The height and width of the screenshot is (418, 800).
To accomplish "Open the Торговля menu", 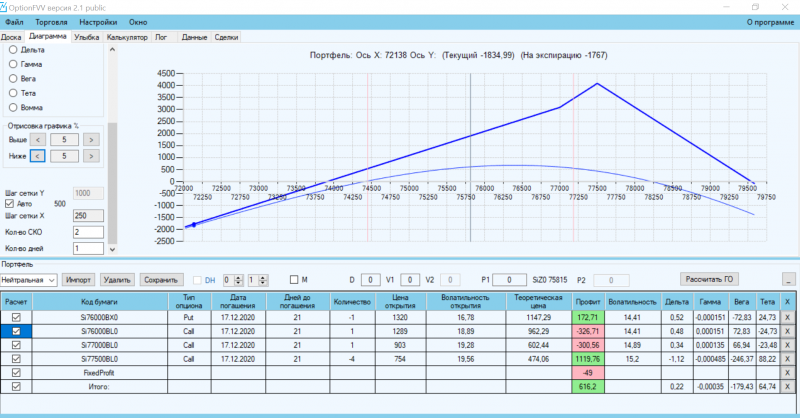I will pos(51,22).
